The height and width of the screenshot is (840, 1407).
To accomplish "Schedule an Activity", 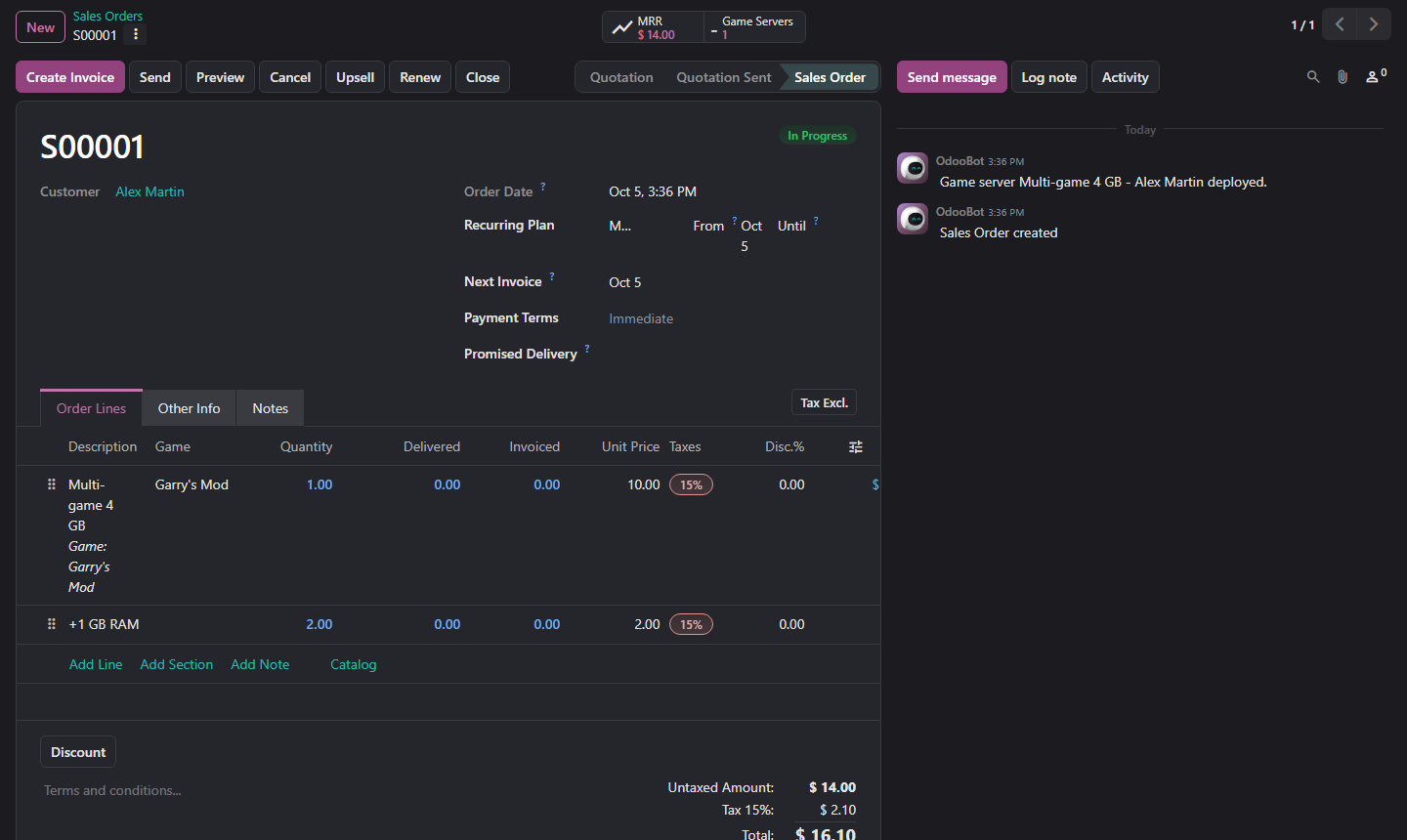I will [1126, 77].
